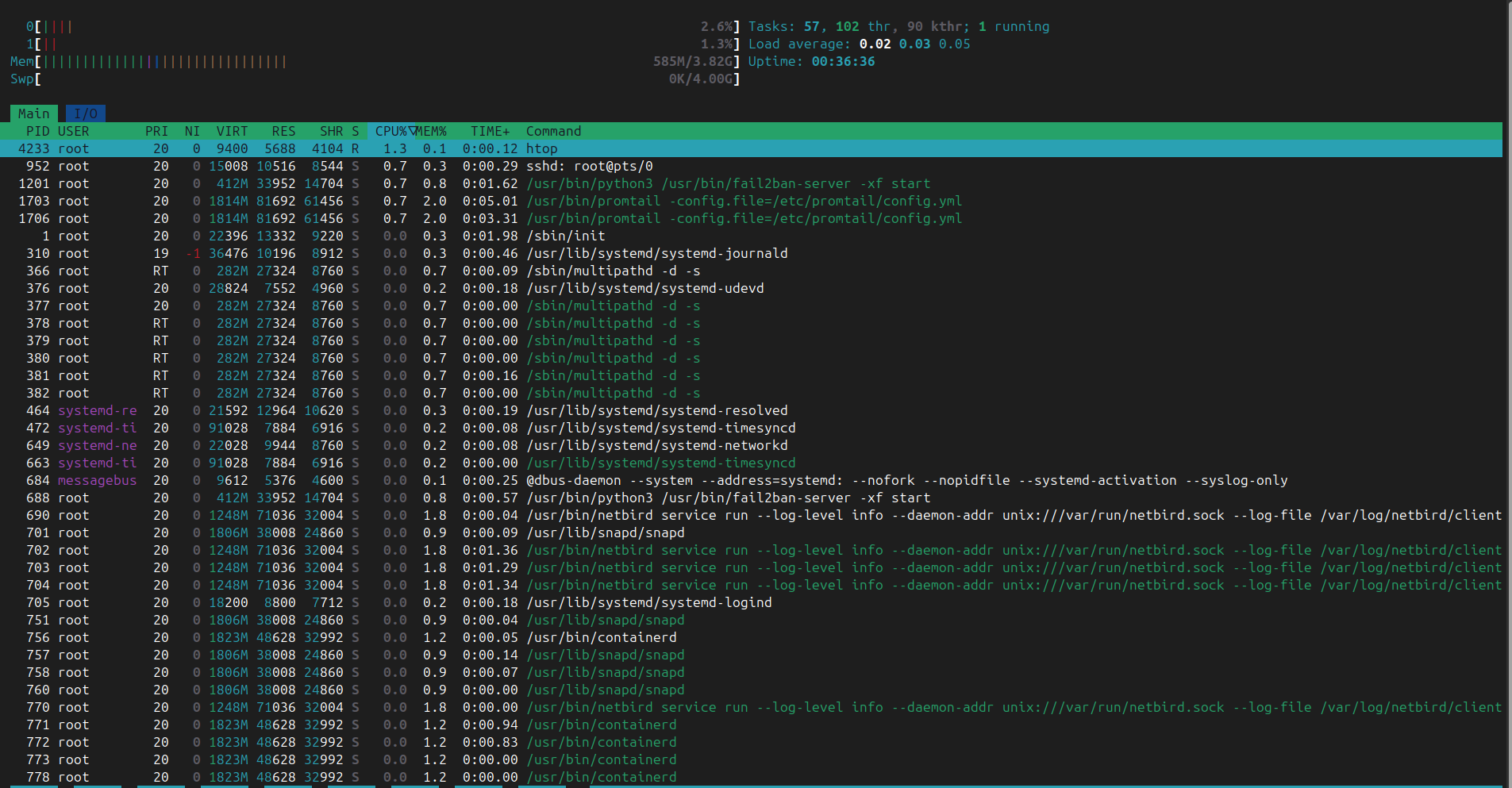Click the Uptime 00:36:36 value
This screenshot has width=1512, height=788.
click(x=843, y=61)
